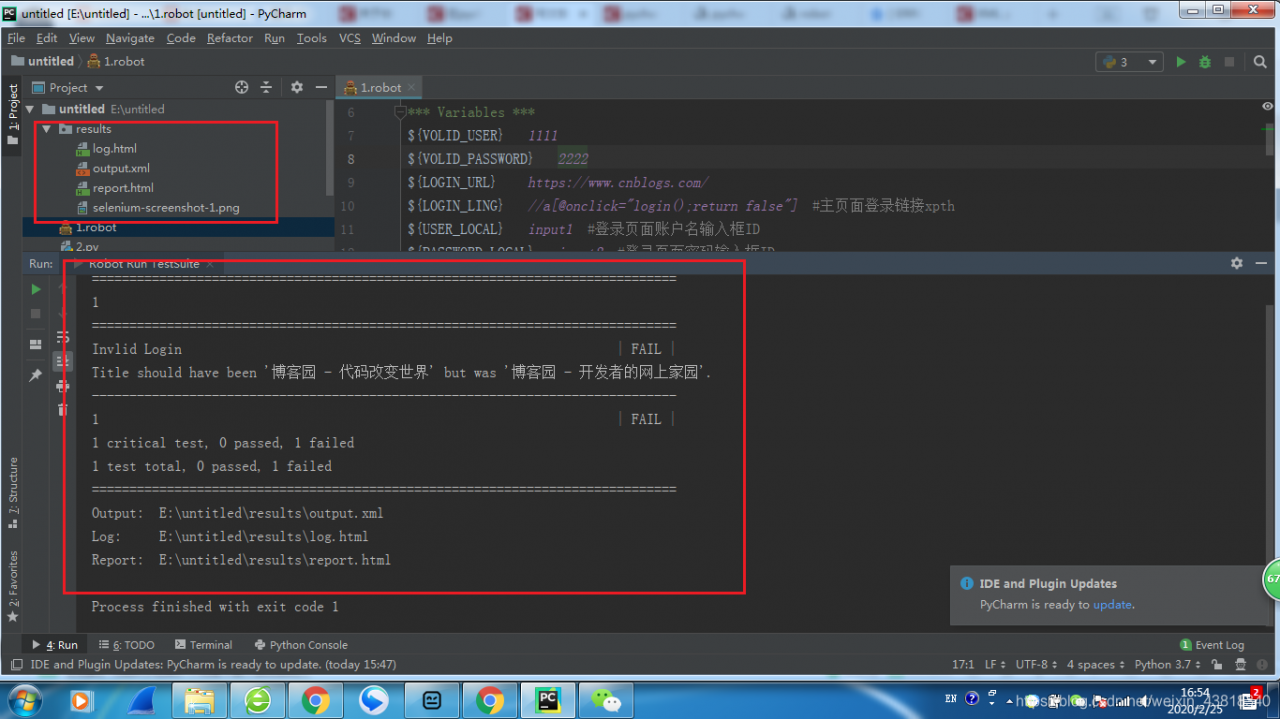Open the Event Log

click(x=1212, y=645)
